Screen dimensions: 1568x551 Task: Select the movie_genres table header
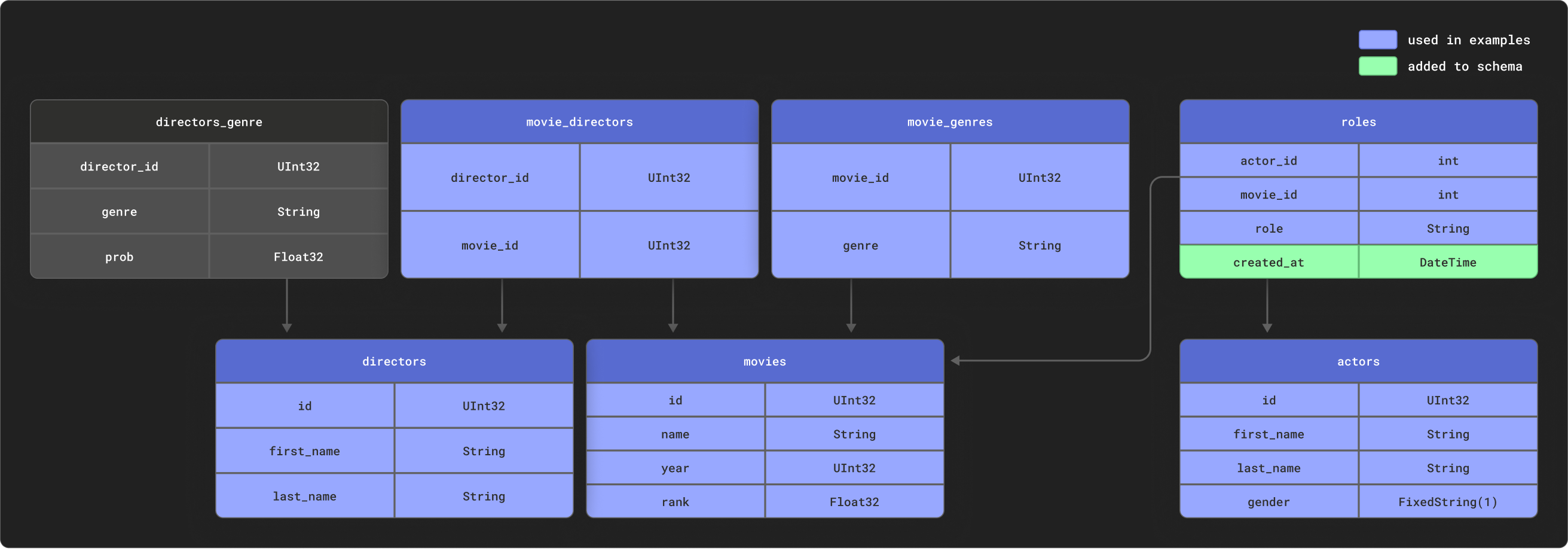(949, 121)
